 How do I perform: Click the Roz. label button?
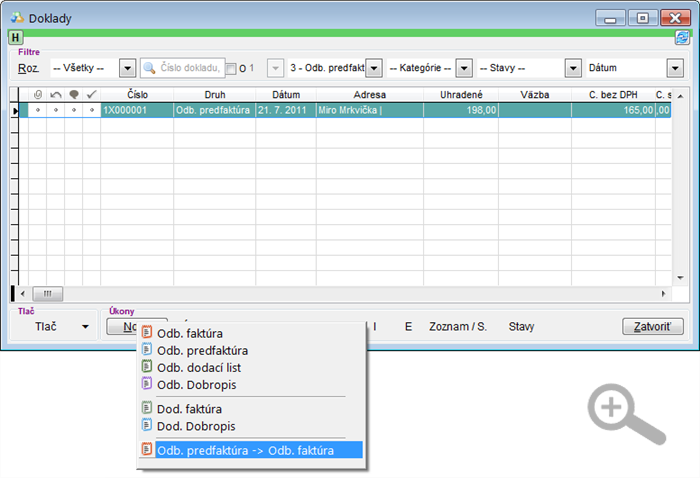[x=29, y=68]
